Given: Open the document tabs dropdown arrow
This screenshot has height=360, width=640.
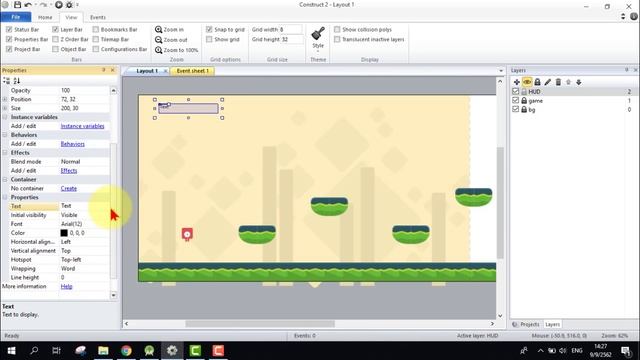Looking at the screenshot, I should [501, 71].
